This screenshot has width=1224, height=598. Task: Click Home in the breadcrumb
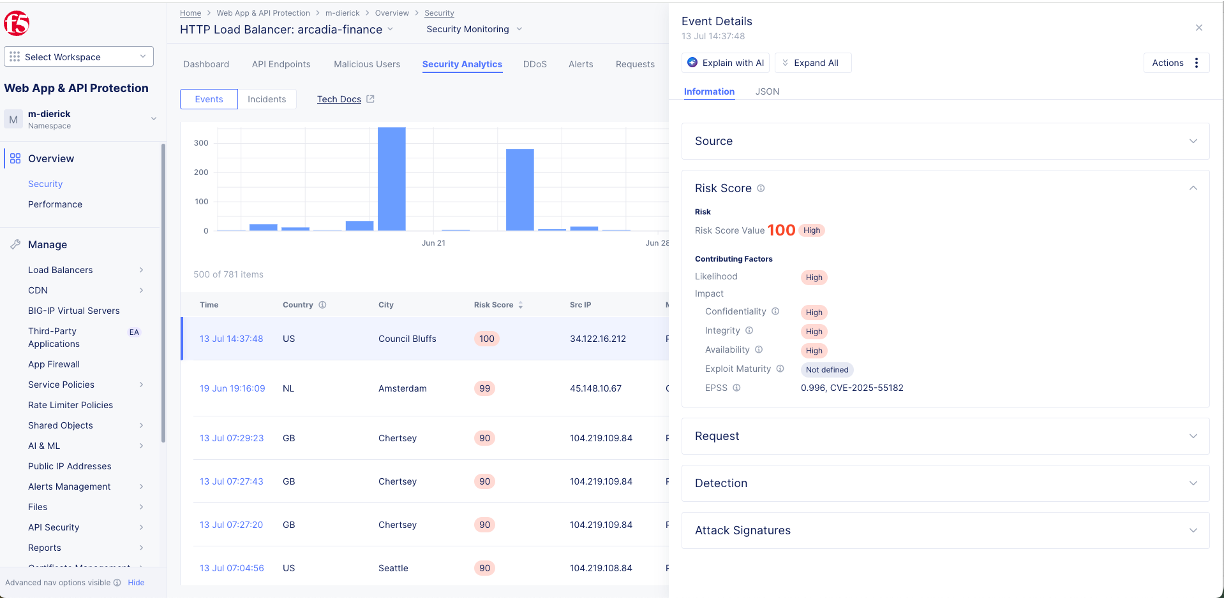[x=190, y=13]
